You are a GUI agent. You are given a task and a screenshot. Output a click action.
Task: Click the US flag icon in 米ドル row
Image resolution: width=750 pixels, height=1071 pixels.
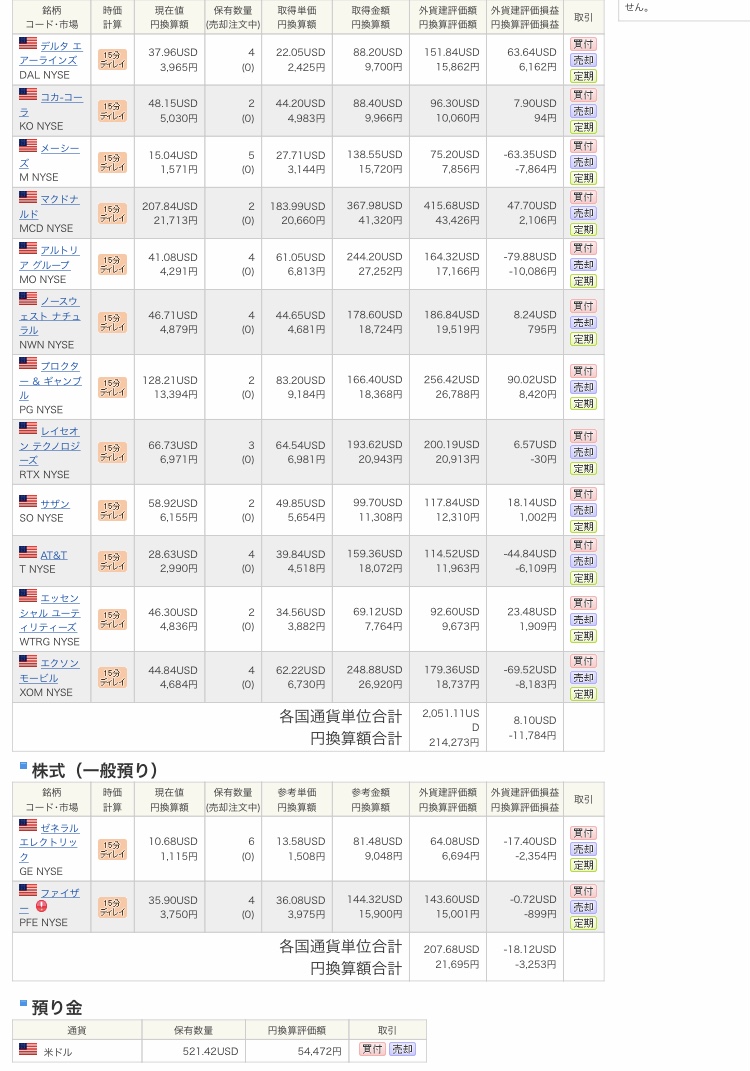(28, 1049)
